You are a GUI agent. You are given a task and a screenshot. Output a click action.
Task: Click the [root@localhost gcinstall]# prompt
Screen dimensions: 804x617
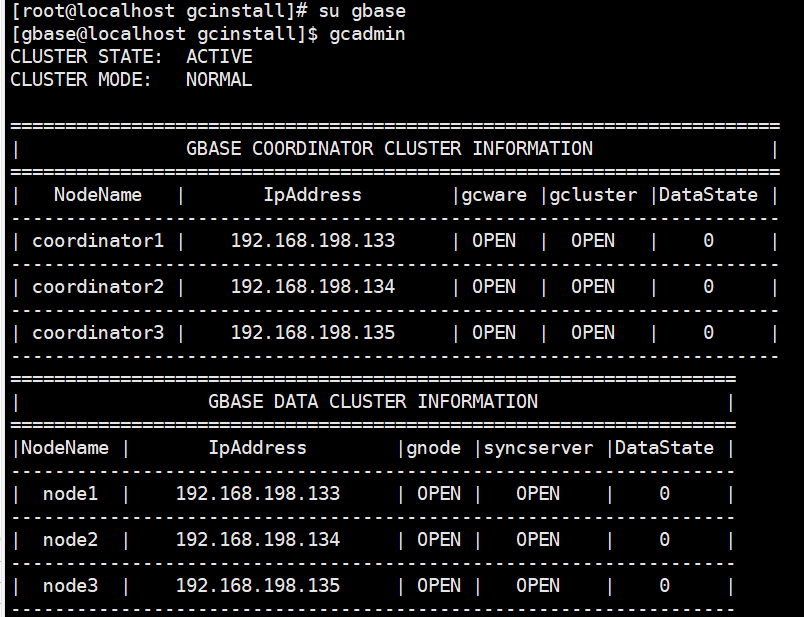click(x=159, y=11)
